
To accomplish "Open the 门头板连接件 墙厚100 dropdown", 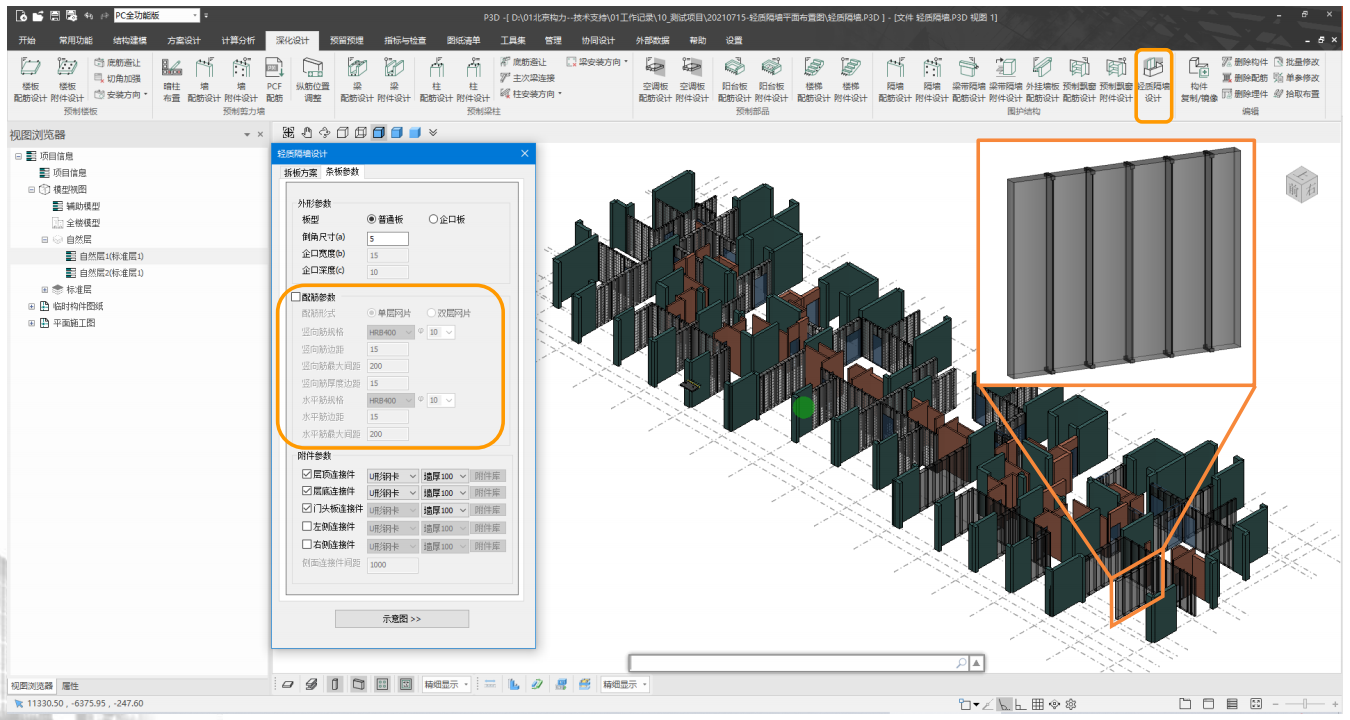I will 445,510.
